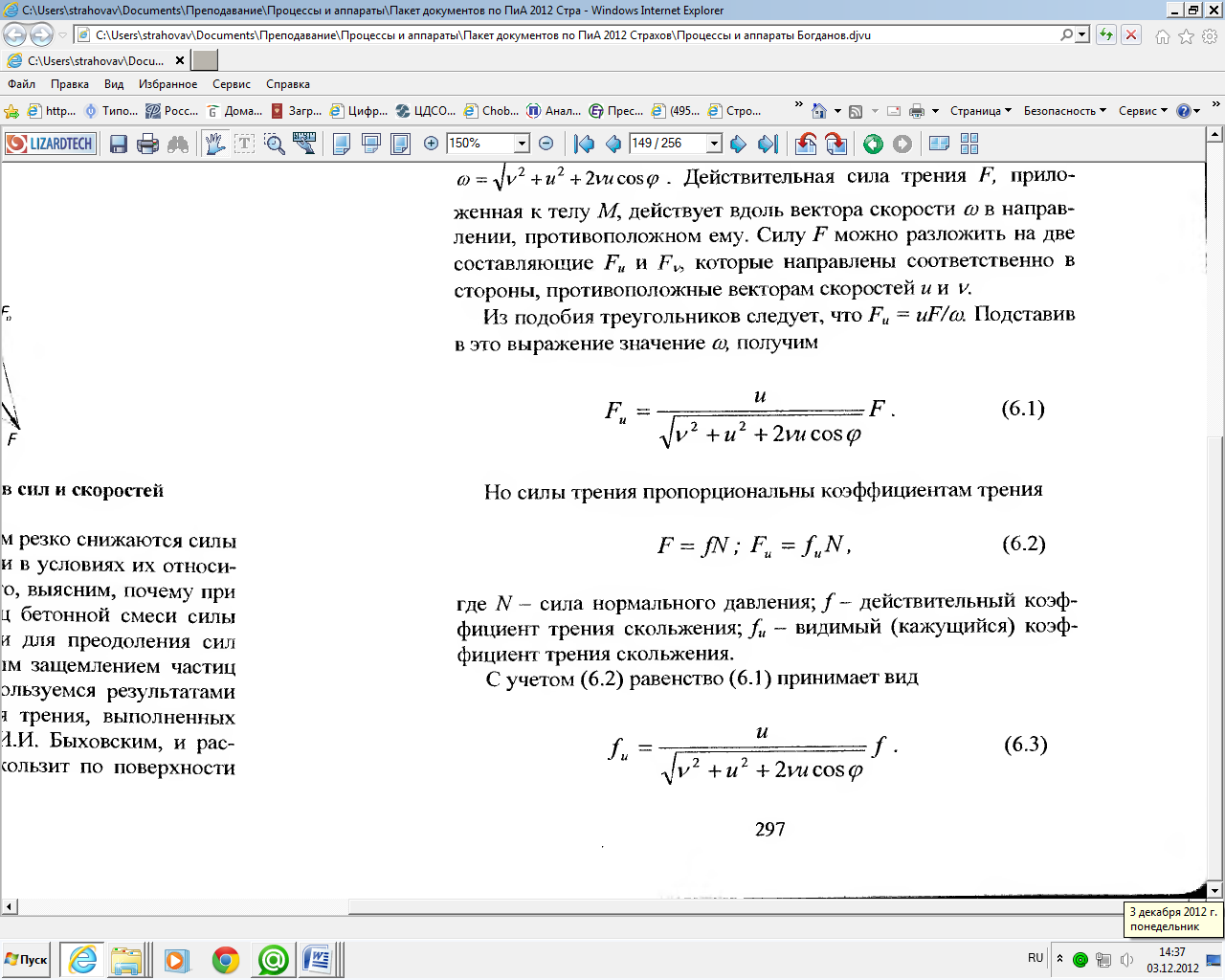The height and width of the screenshot is (980, 1225).
Task: Activate the zoom region magnifier tool
Action: coord(275,144)
